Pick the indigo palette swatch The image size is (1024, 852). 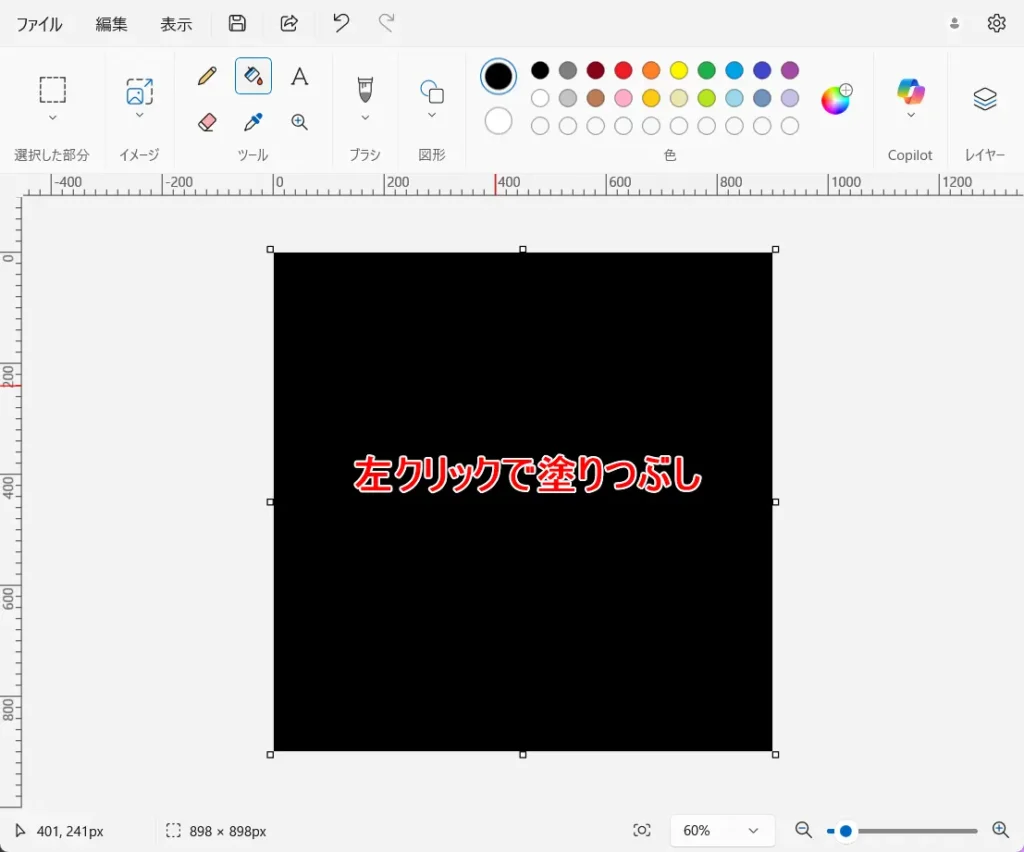[762, 70]
